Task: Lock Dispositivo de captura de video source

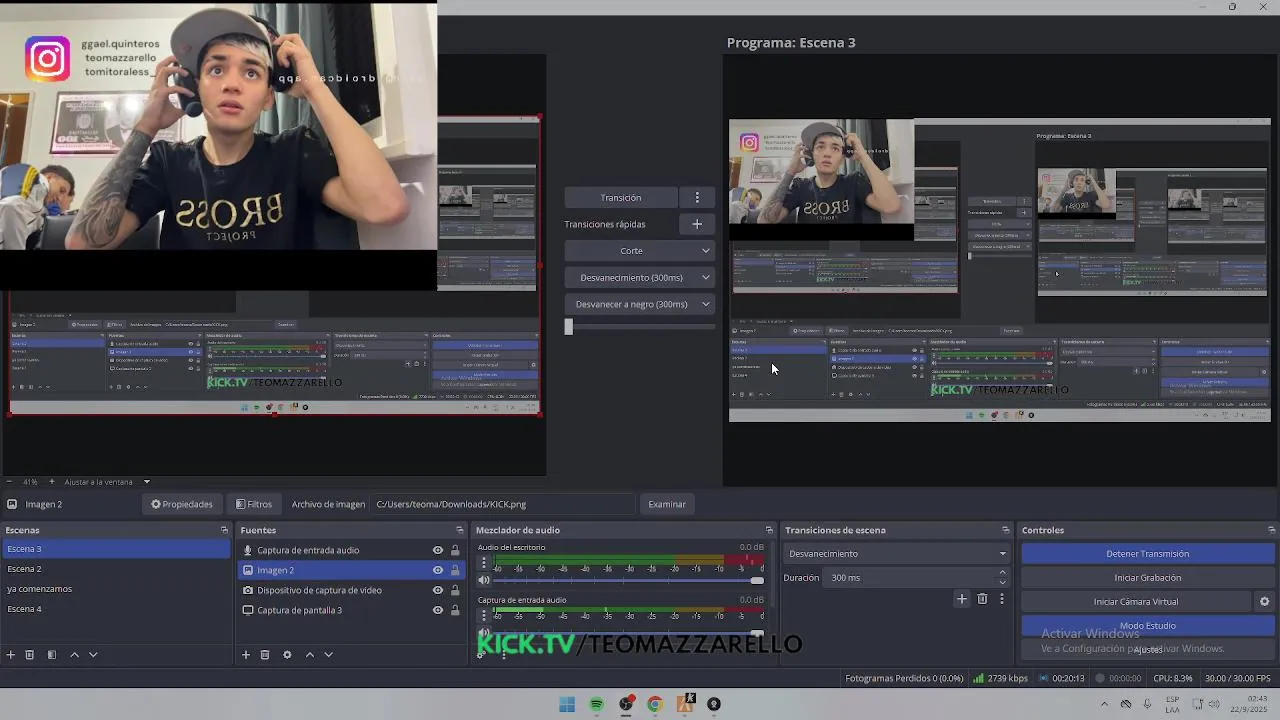Action: pos(455,590)
